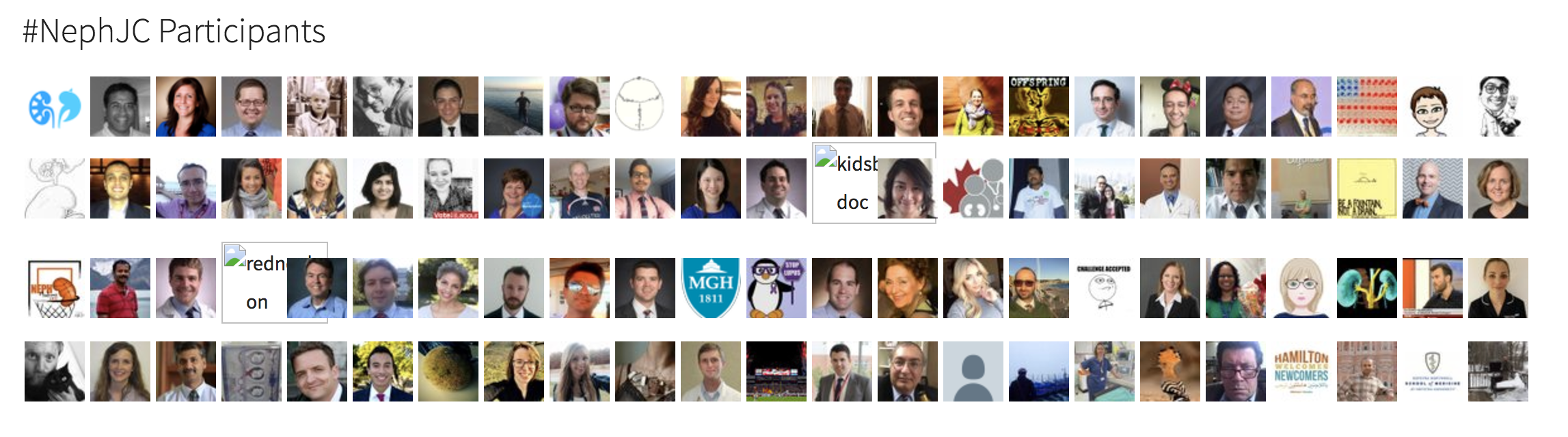Select the man with black cat avatar
Viewport: 1568px width, 437px height.
click(x=55, y=371)
